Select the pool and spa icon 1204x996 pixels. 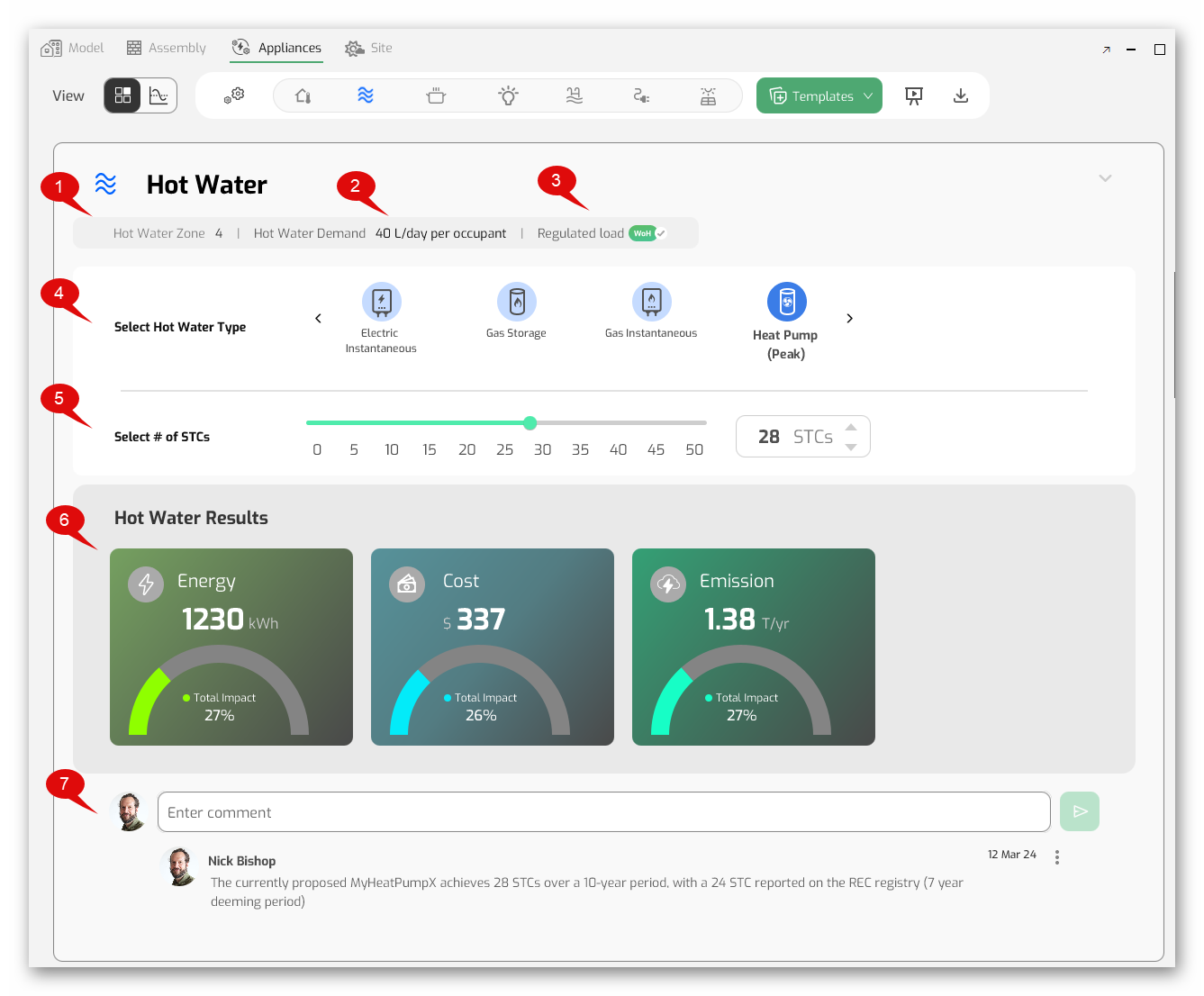click(575, 95)
